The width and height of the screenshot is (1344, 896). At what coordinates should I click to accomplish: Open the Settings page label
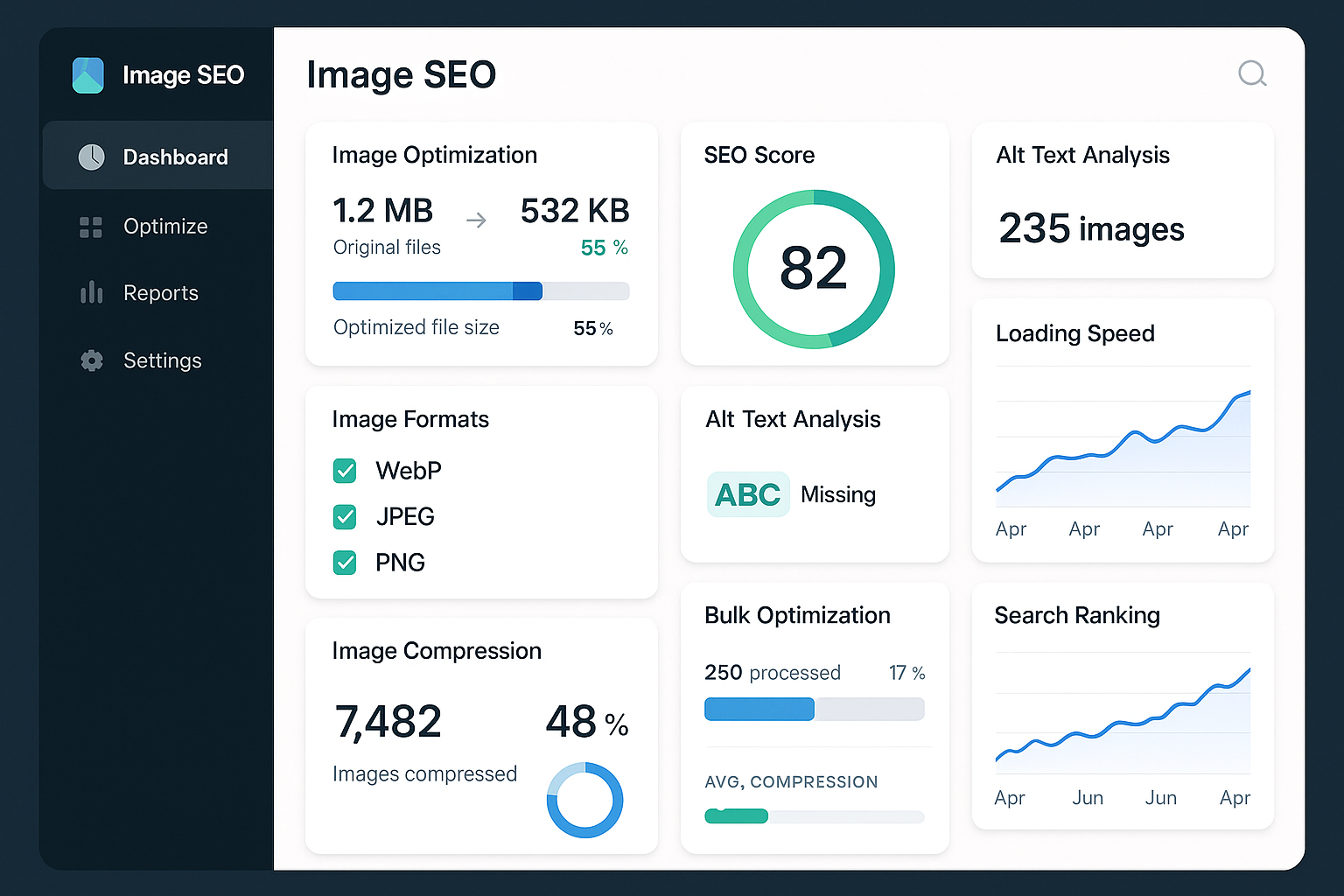[163, 360]
